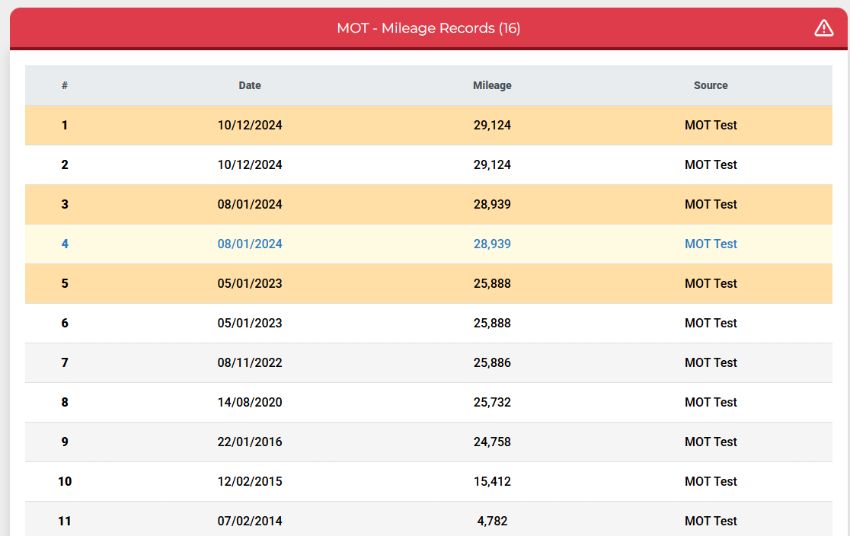Click row 11 dated 07/02/2014
Screen dimensions: 850x536
point(428,519)
